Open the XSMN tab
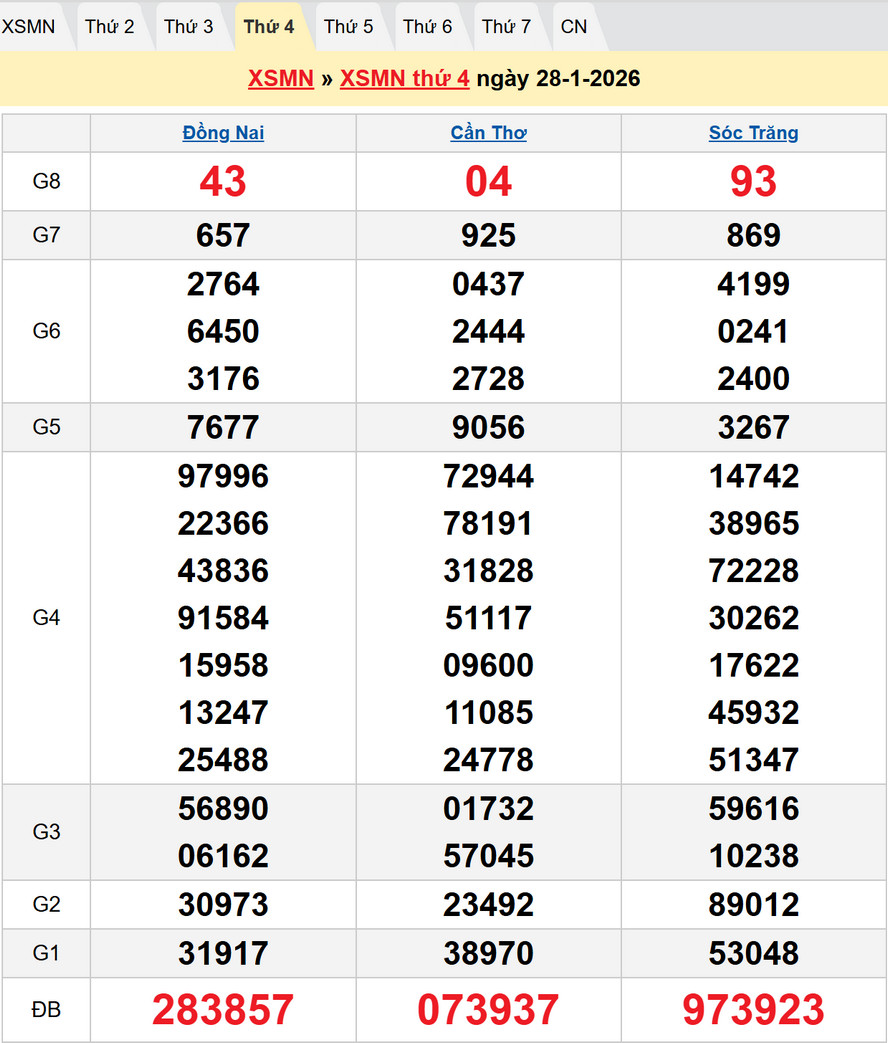This screenshot has height=1043, width=888. (29, 27)
